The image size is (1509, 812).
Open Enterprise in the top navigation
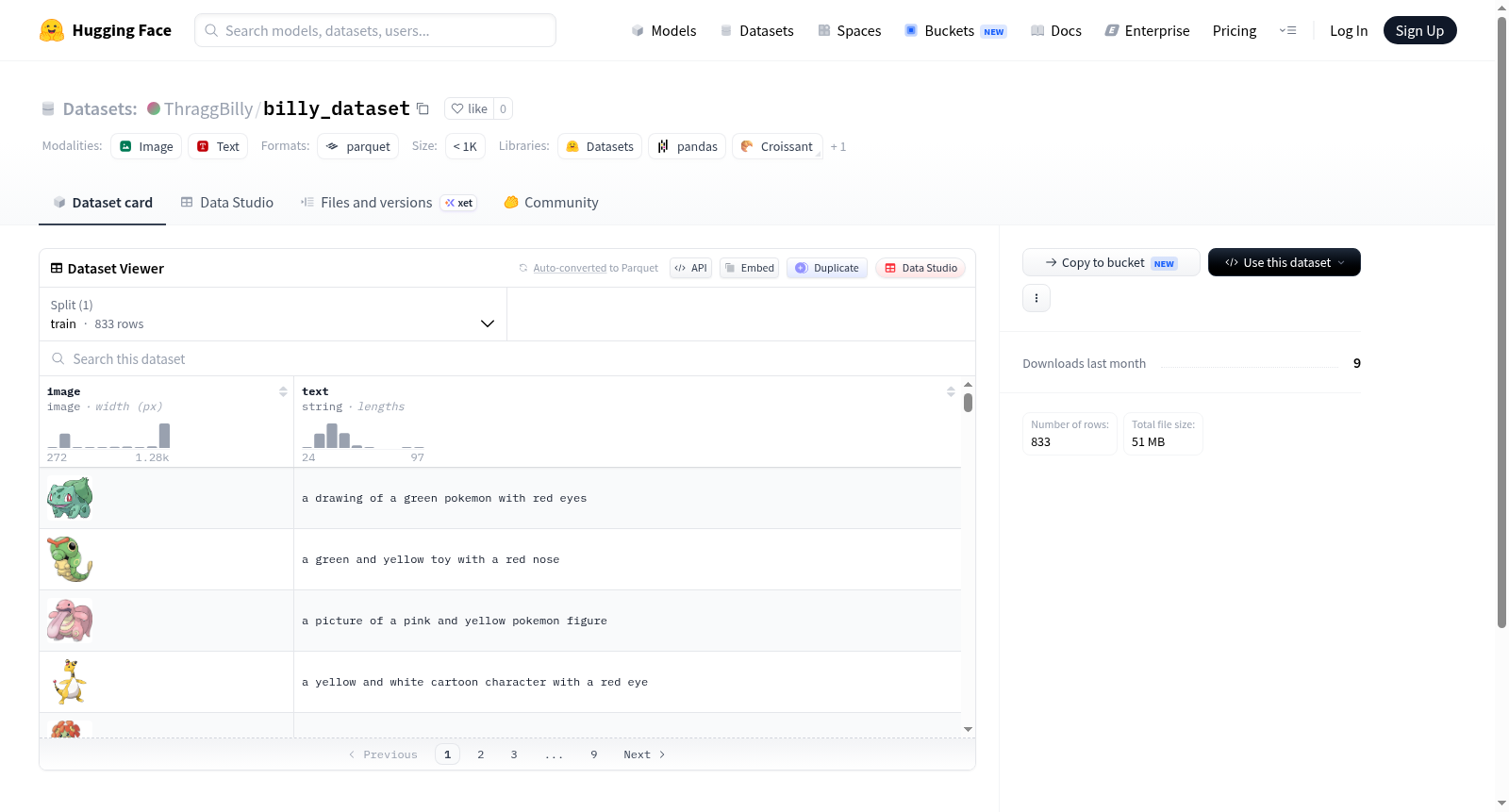pyautogui.click(x=1148, y=31)
